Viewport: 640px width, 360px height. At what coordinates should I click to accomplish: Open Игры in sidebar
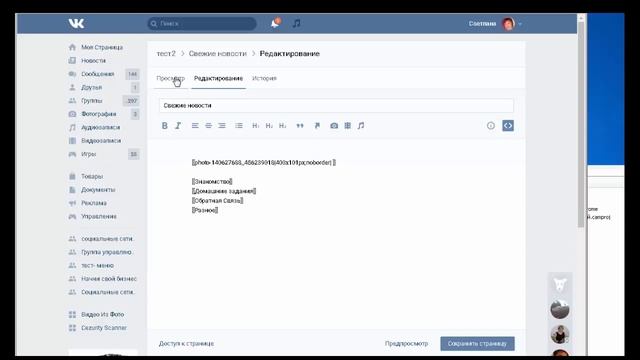pos(89,154)
